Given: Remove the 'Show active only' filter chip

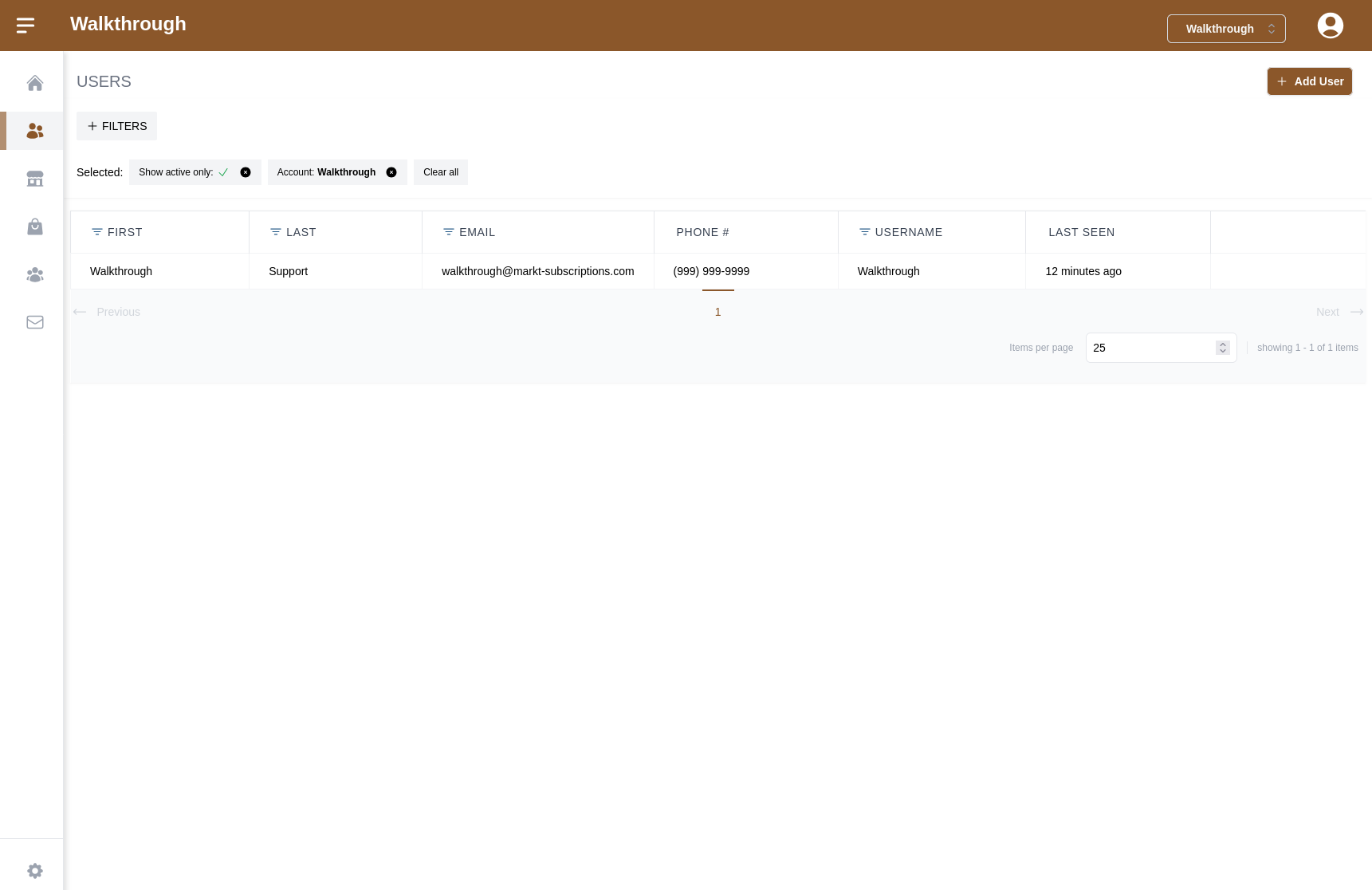Looking at the screenshot, I should pos(246,172).
